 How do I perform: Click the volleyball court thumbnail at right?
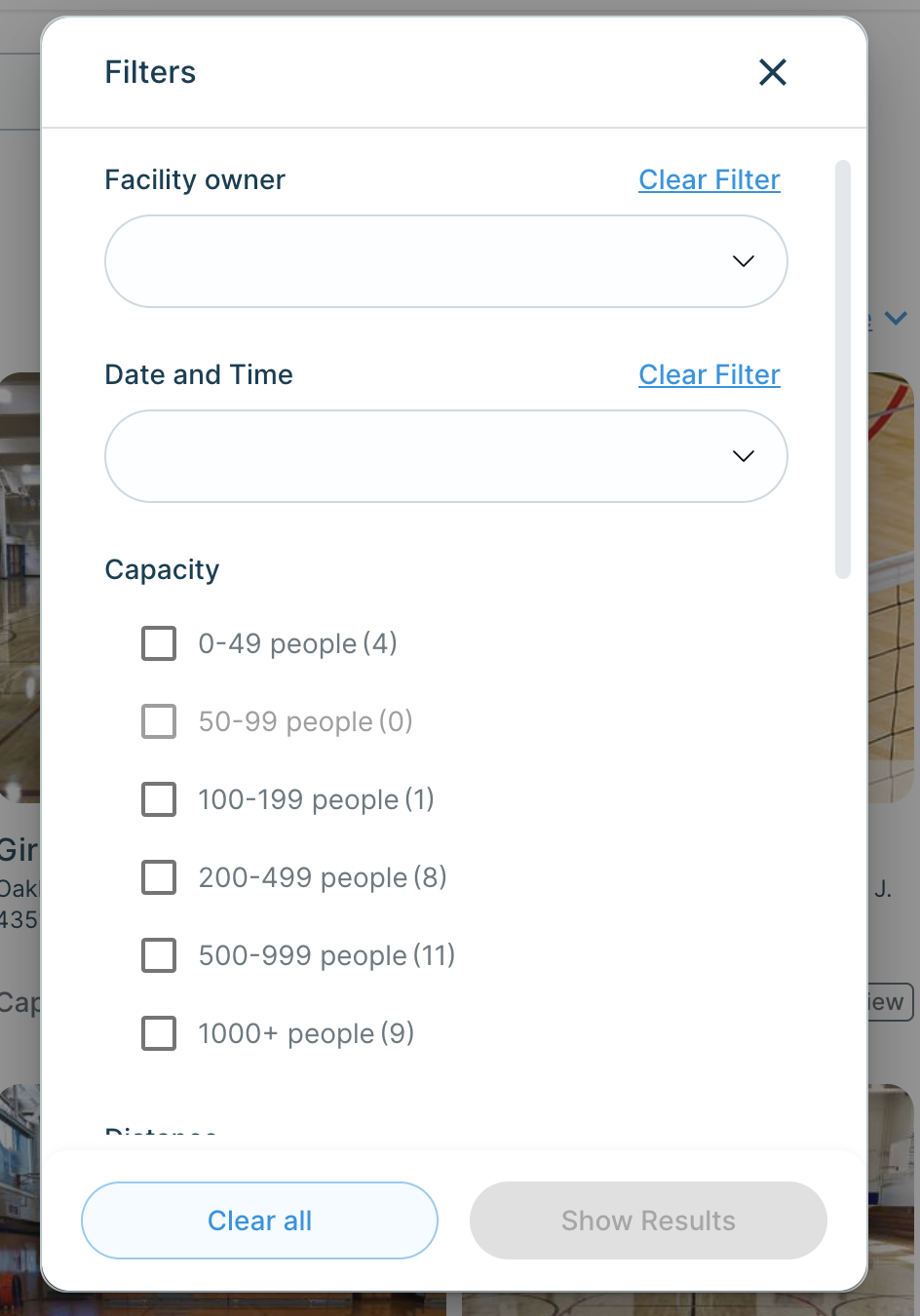point(891,588)
